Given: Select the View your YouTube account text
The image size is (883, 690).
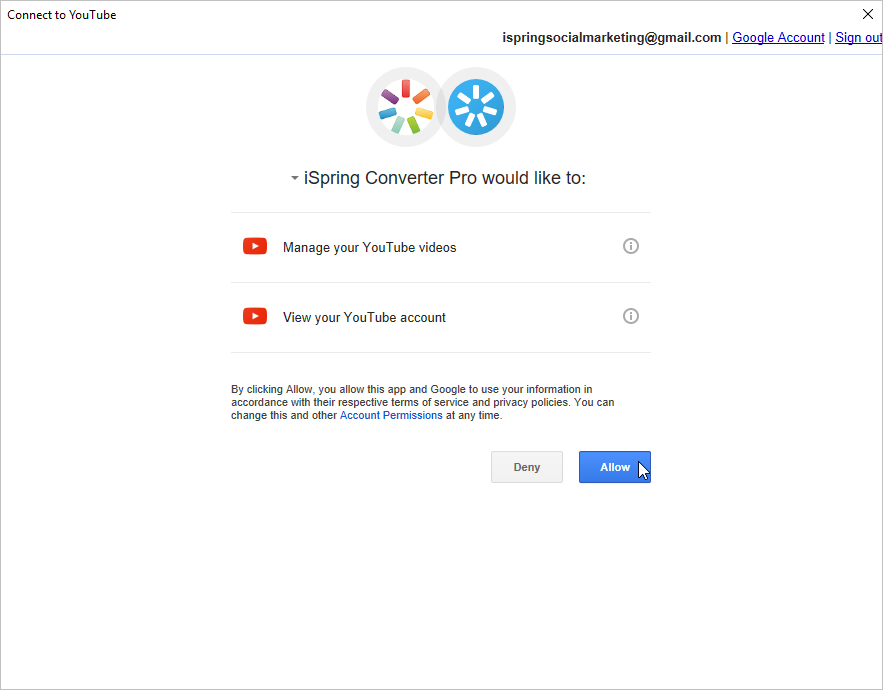Looking at the screenshot, I should tap(364, 318).
